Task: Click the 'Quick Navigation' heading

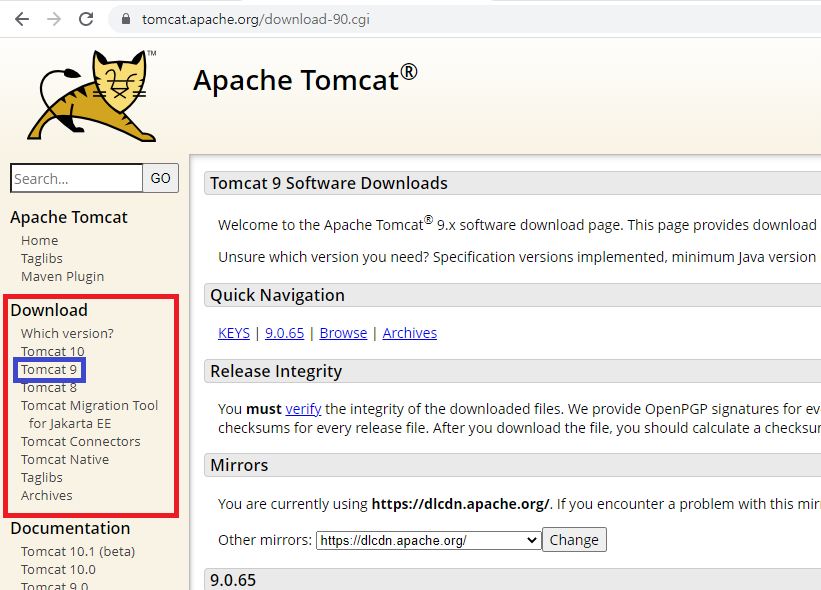Action: point(278,295)
